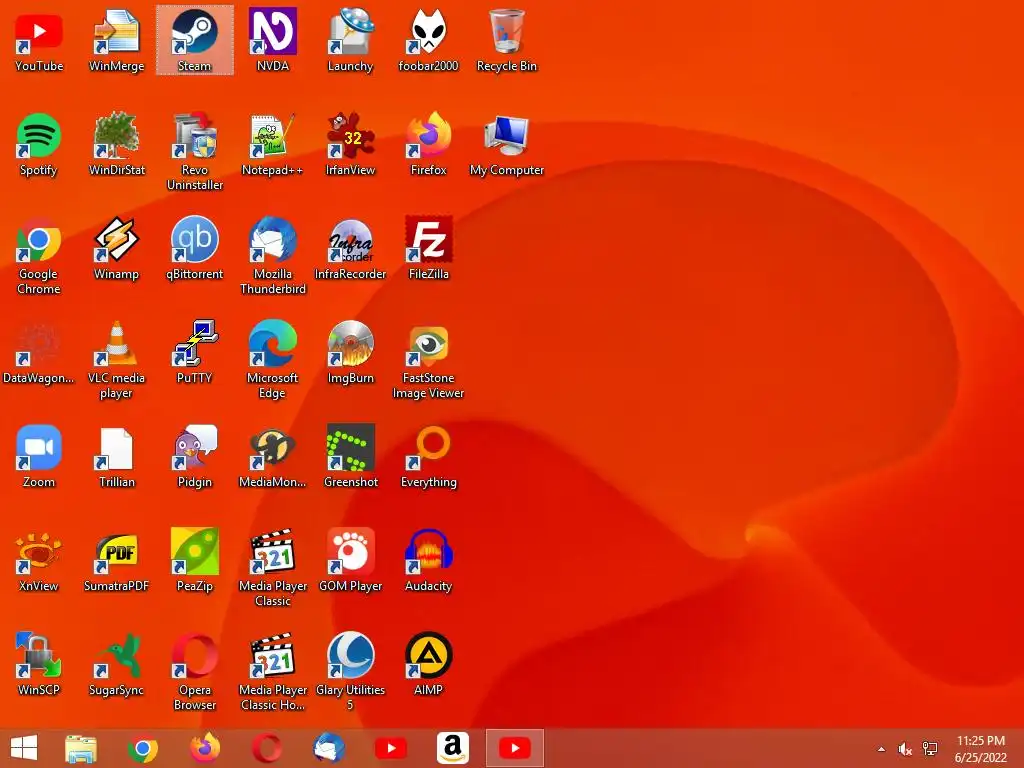Show hidden system tray icons

tap(882, 749)
